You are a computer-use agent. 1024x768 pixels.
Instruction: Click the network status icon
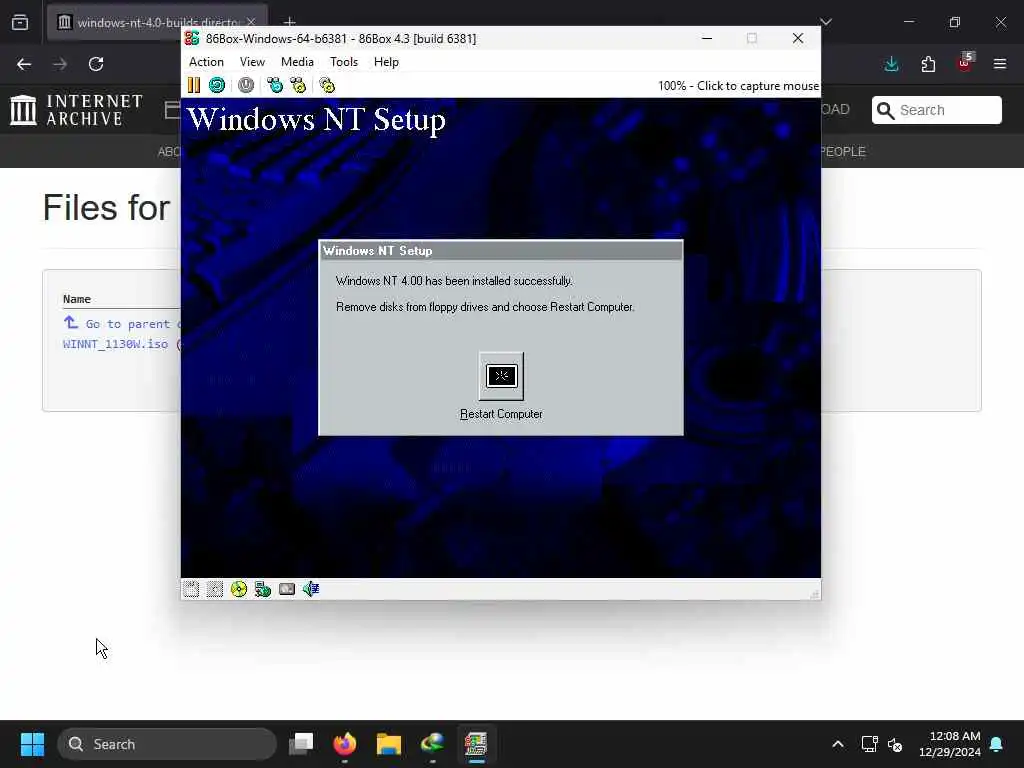click(x=263, y=589)
